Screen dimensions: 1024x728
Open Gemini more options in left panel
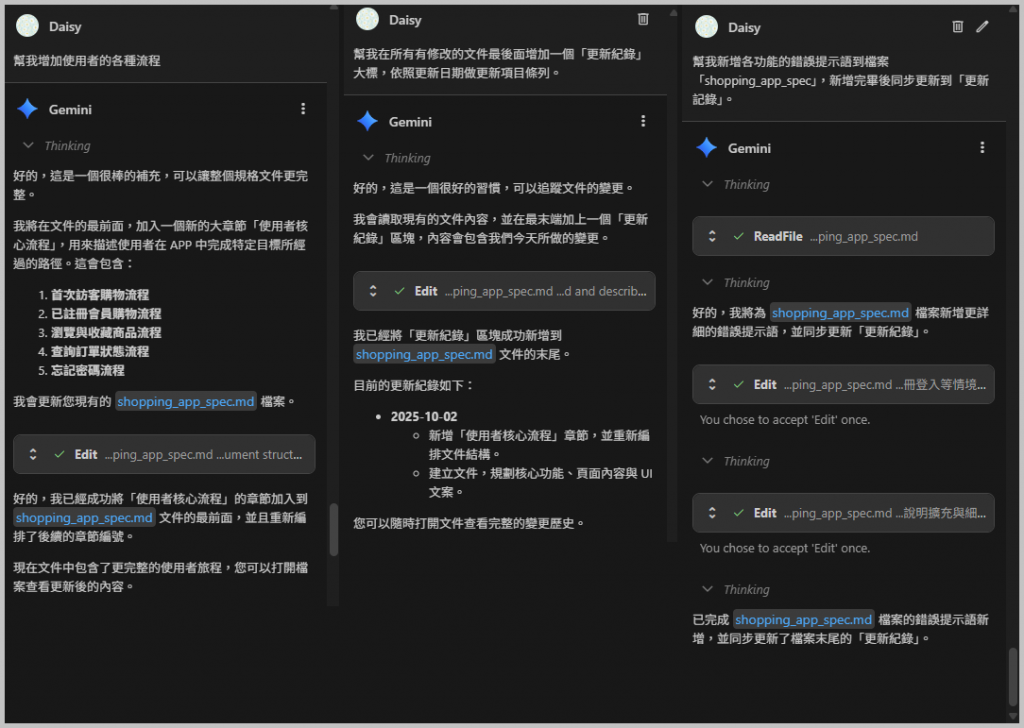click(303, 109)
